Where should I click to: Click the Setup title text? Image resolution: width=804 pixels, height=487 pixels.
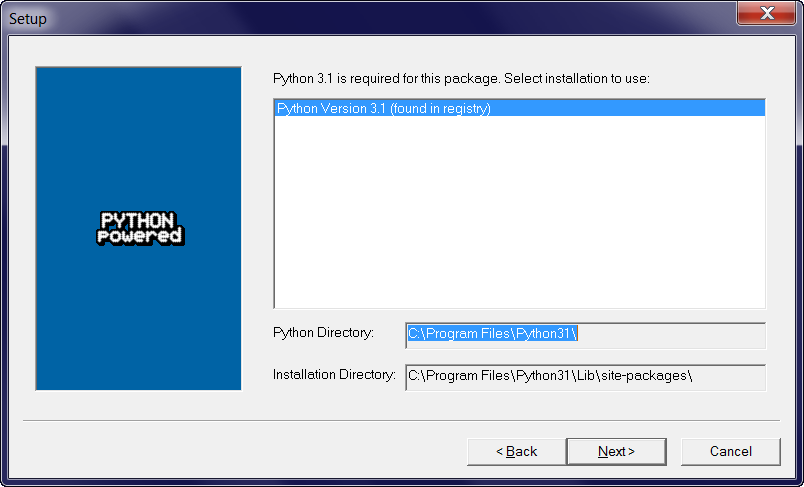(28, 19)
